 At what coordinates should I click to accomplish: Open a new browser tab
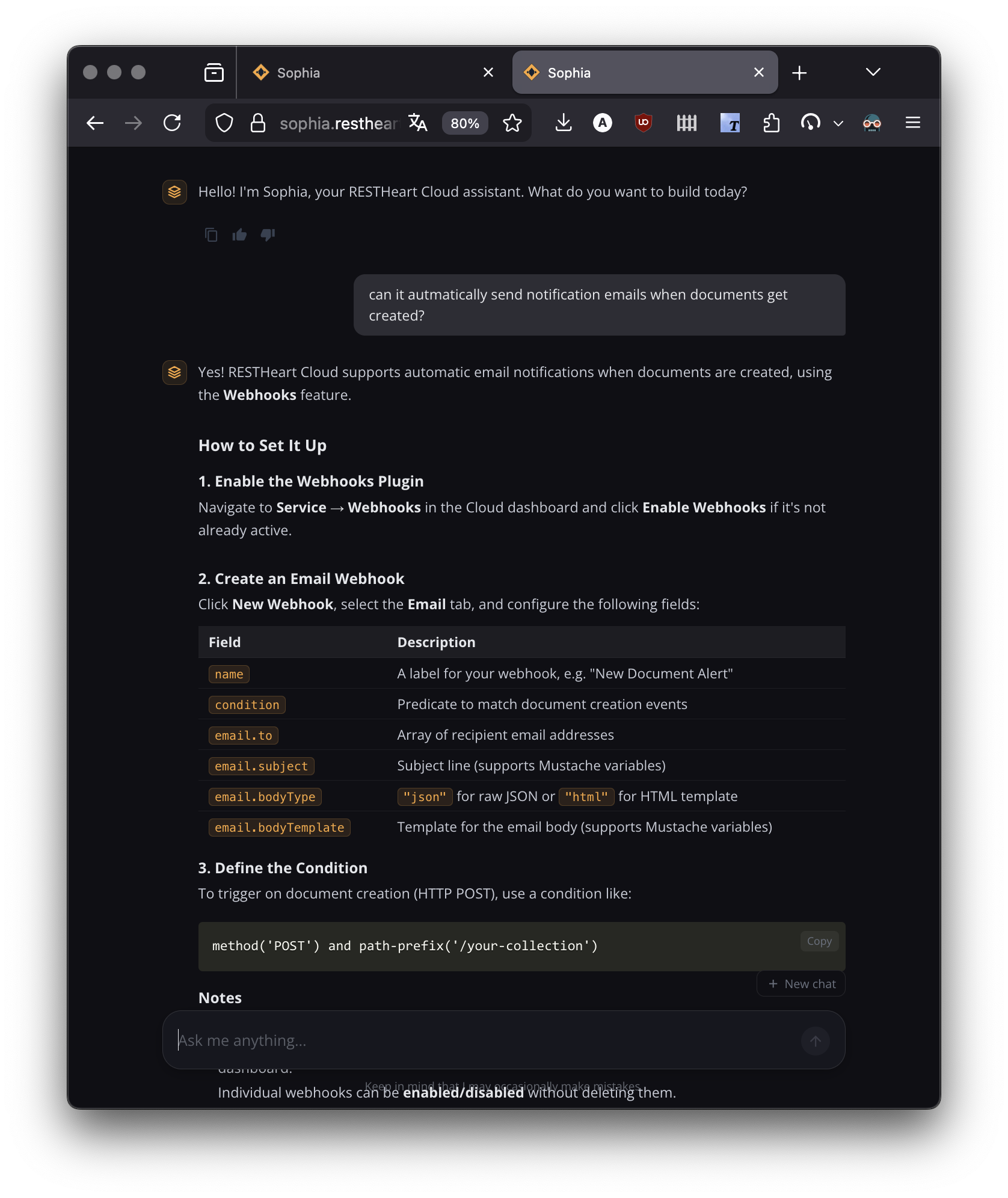pos(800,72)
